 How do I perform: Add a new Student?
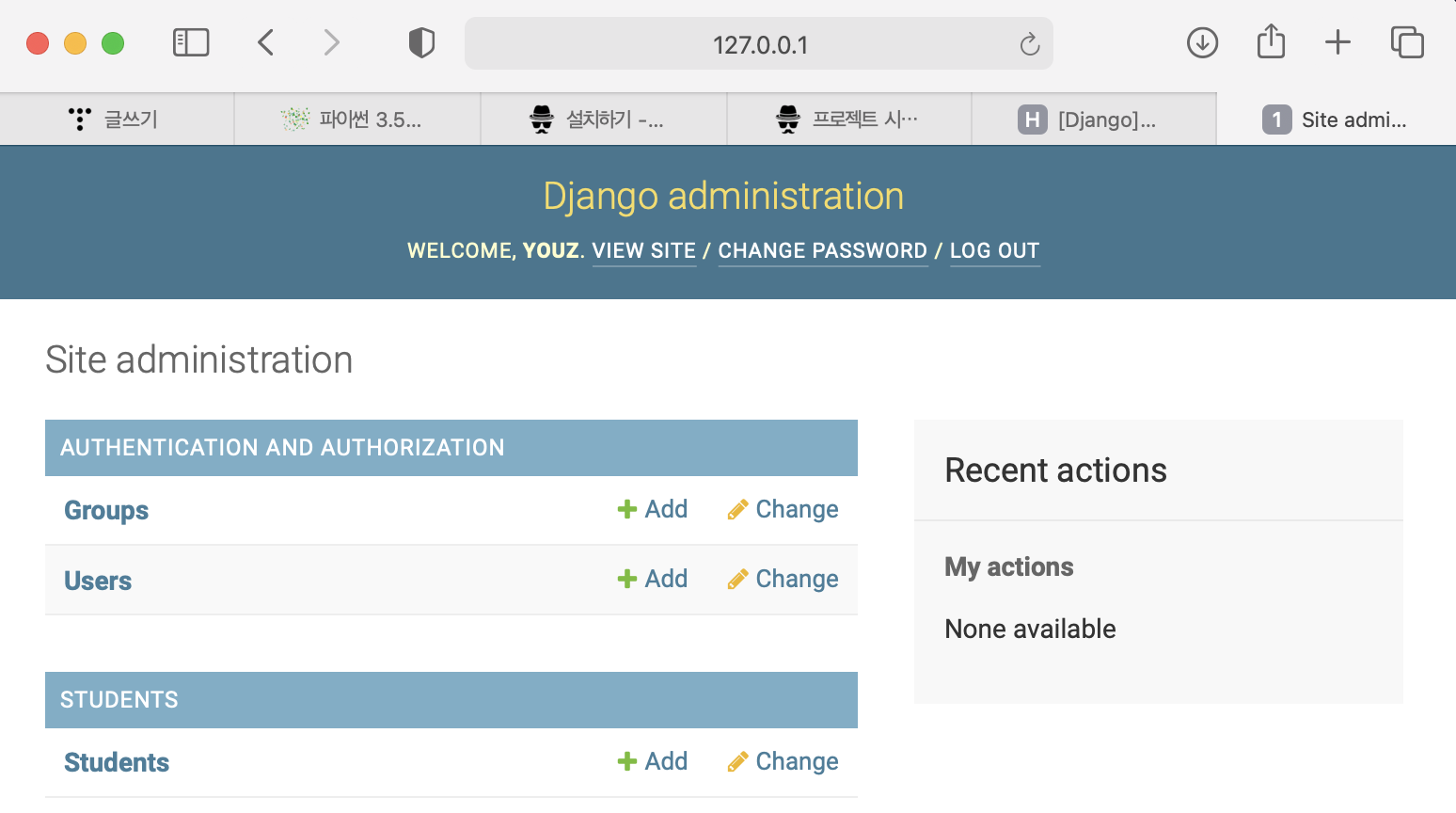[x=653, y=761]
